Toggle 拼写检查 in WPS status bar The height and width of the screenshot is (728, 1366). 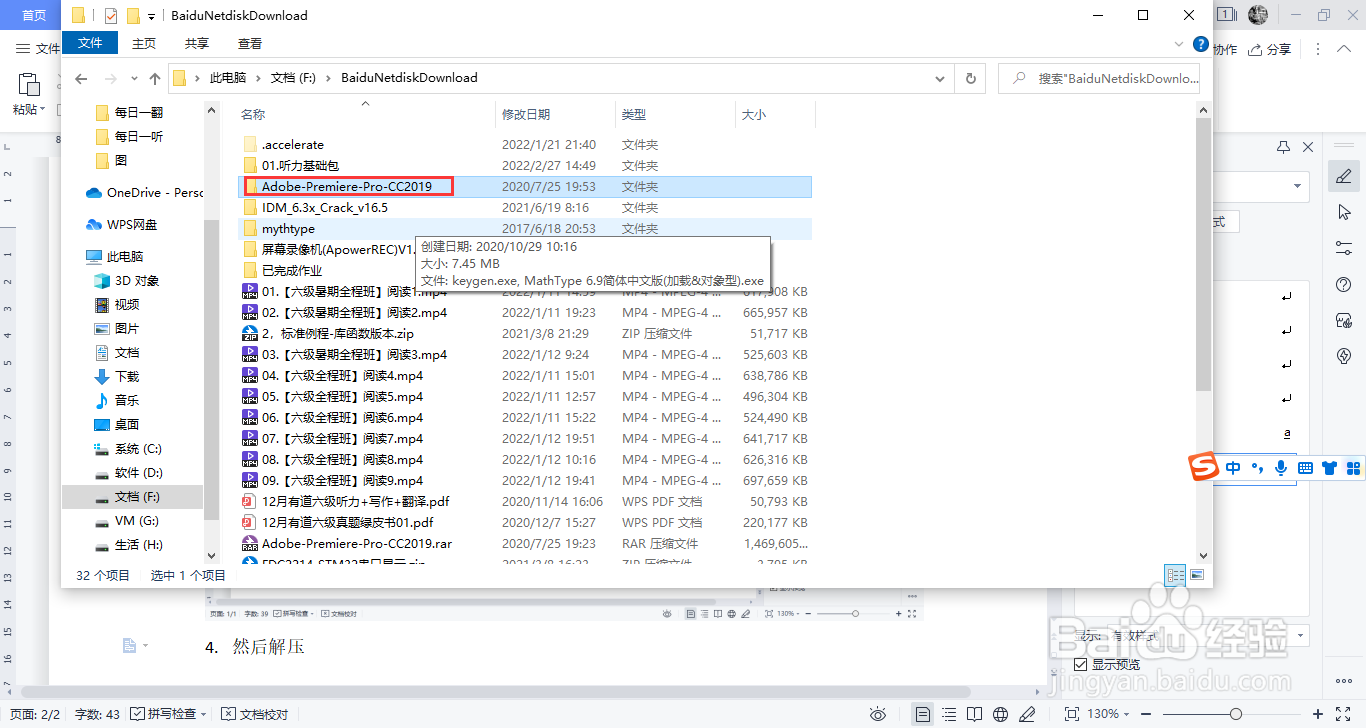[169, 714]
